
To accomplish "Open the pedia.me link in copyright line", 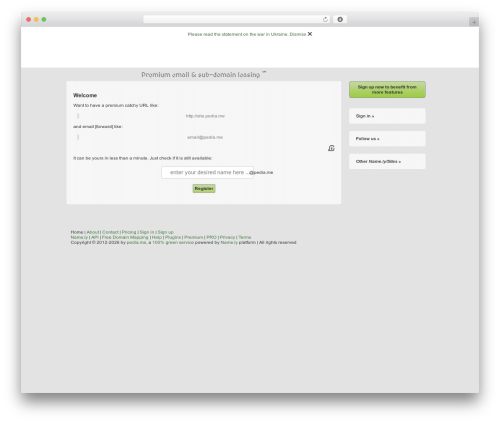I will pos(136,243).
